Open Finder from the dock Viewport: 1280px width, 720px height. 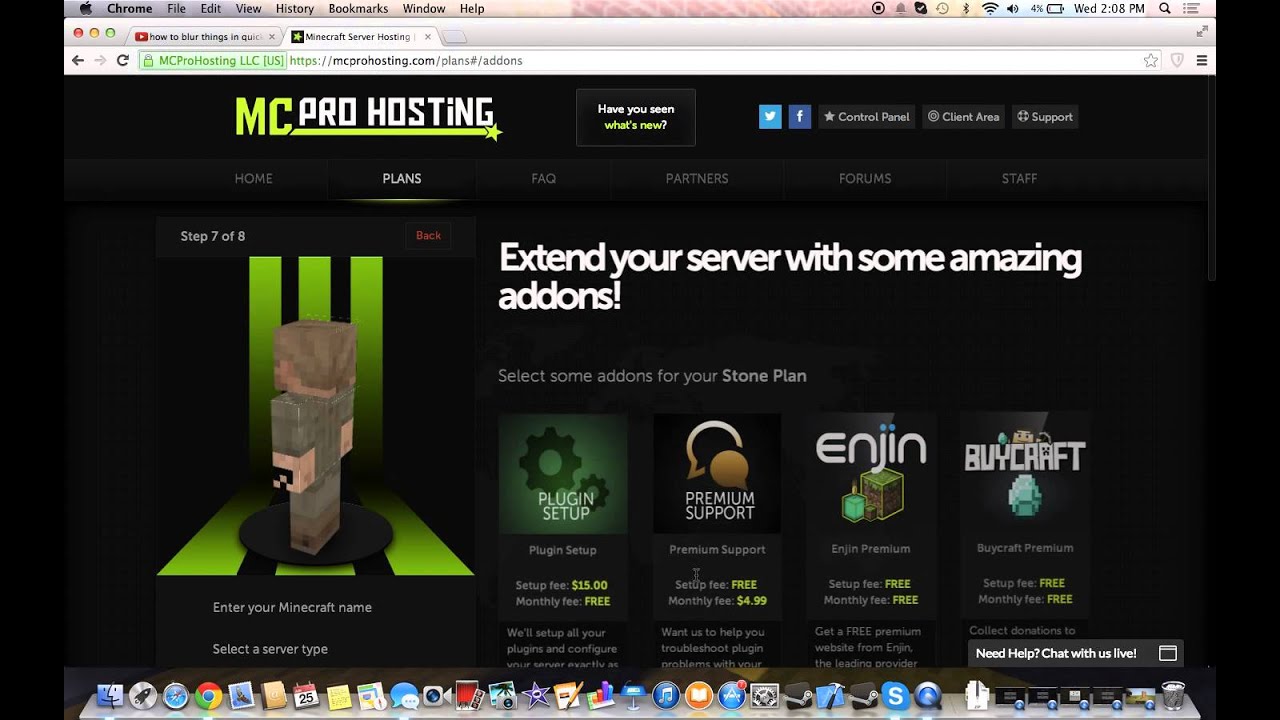110,696
